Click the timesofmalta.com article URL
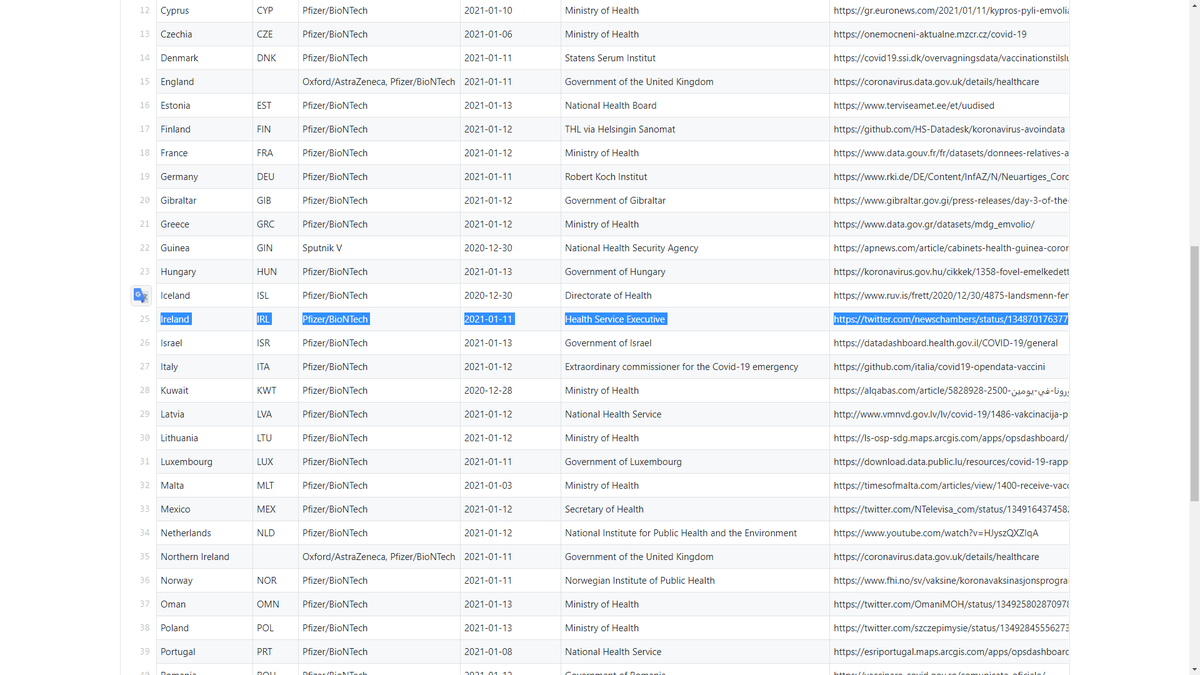 click(950, 486)
